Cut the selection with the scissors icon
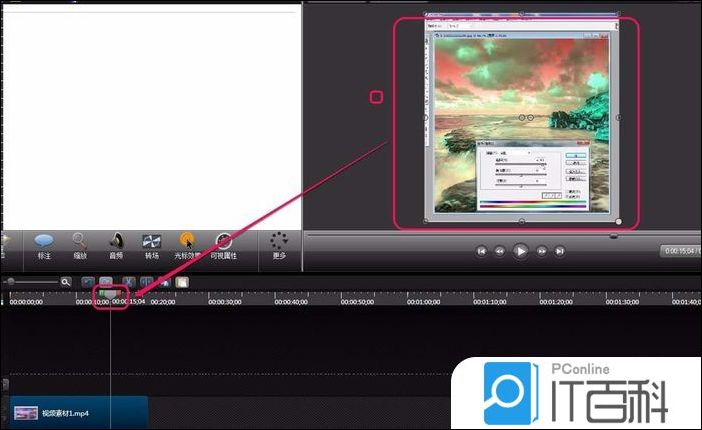 tap(128, 282)
